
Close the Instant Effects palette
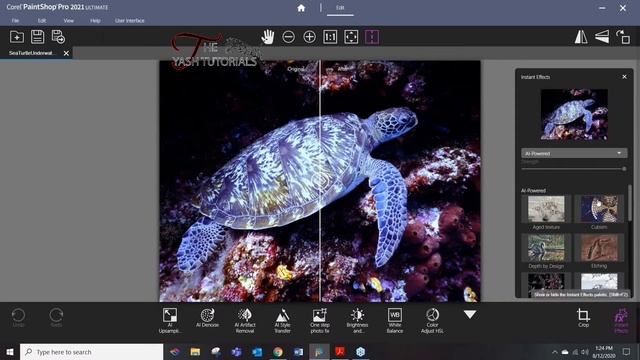(x=624, y=77)
